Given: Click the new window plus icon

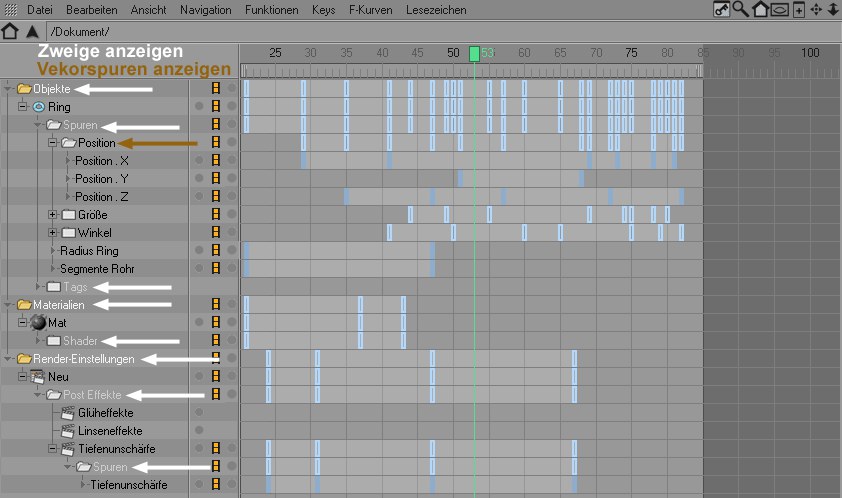Looking at the screenshot, I should [x=798, y=10].
